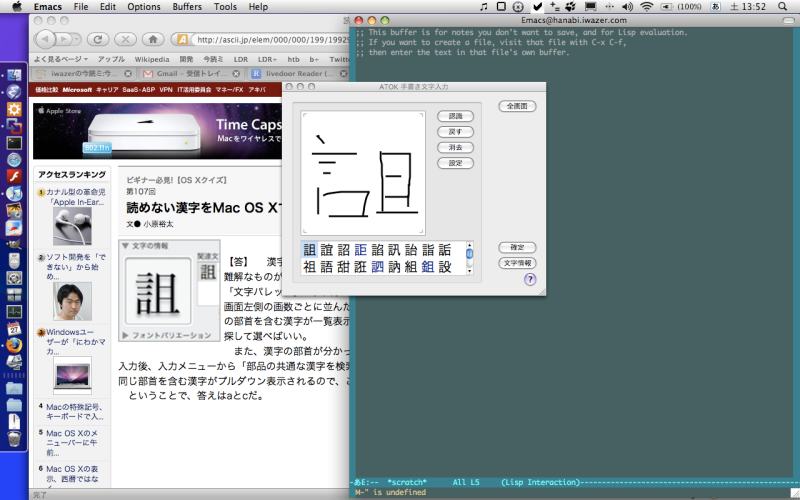Click the あ input method menu icon

[x=715, y=7]
